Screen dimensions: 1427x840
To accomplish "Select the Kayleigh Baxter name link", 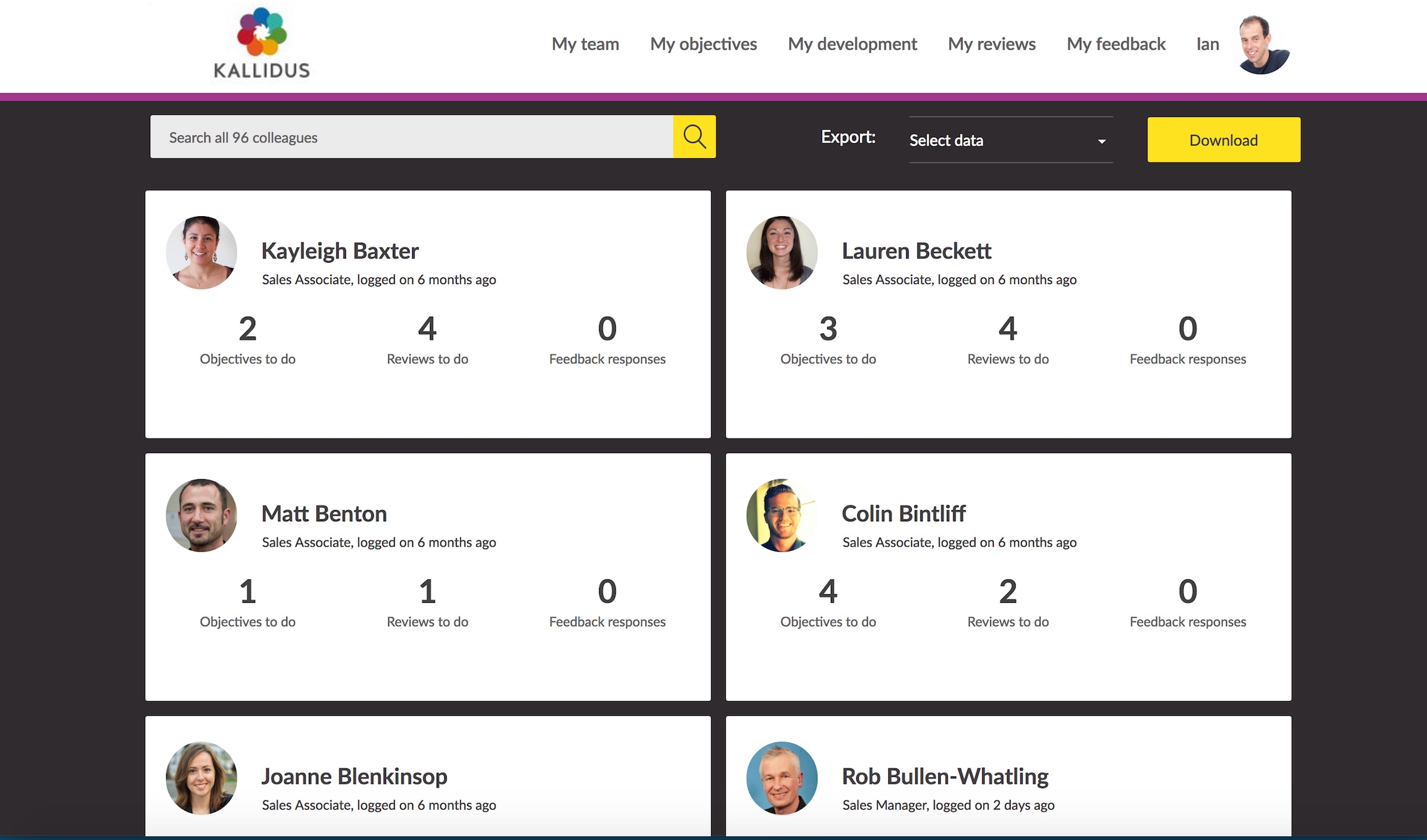I will pos(340,251).
